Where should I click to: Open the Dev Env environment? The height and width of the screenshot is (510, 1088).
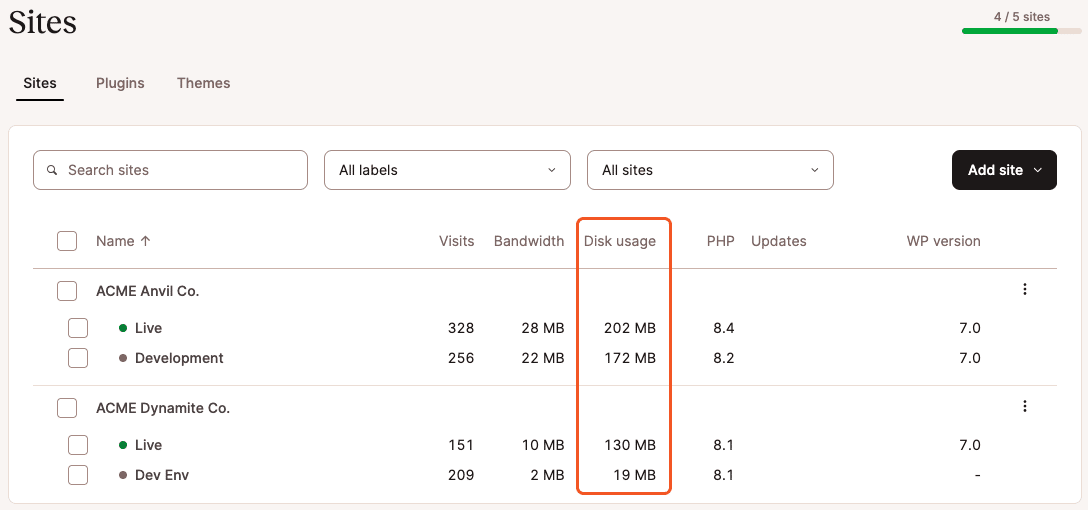(x=162, y=475)
